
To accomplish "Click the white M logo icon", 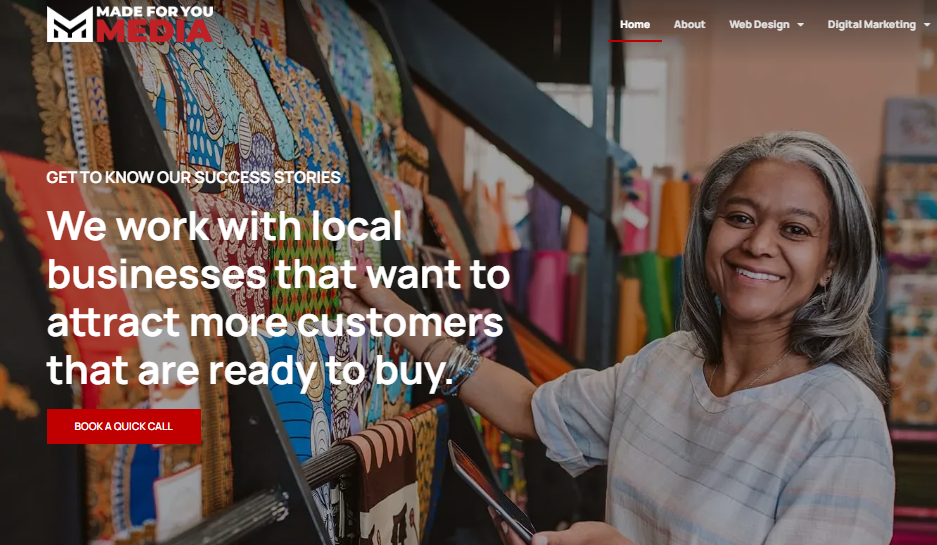I will [70, 25].
